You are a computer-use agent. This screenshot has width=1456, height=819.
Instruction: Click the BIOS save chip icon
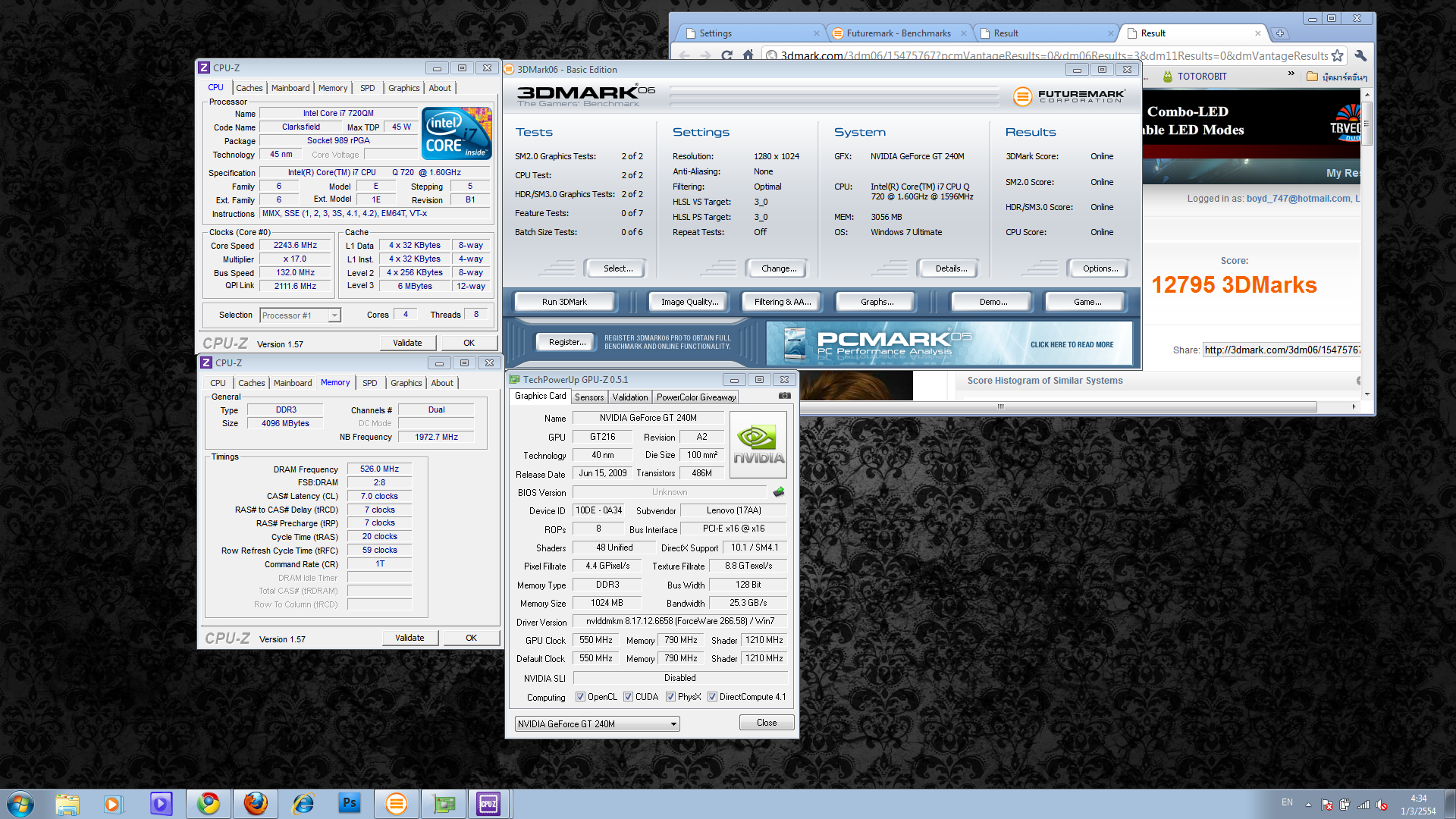click(779, 492)
